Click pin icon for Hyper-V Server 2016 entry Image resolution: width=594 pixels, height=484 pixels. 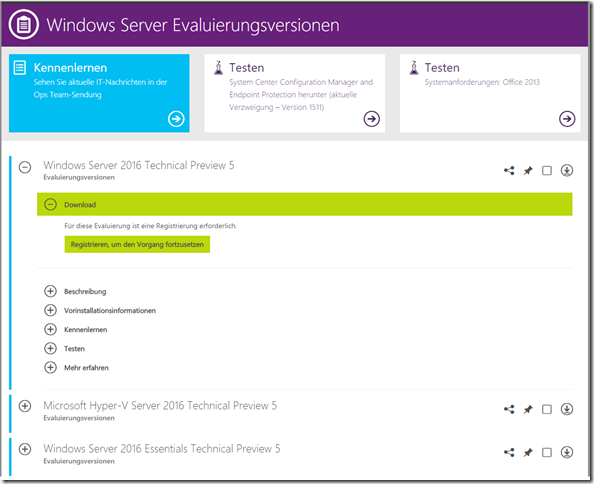528,409
